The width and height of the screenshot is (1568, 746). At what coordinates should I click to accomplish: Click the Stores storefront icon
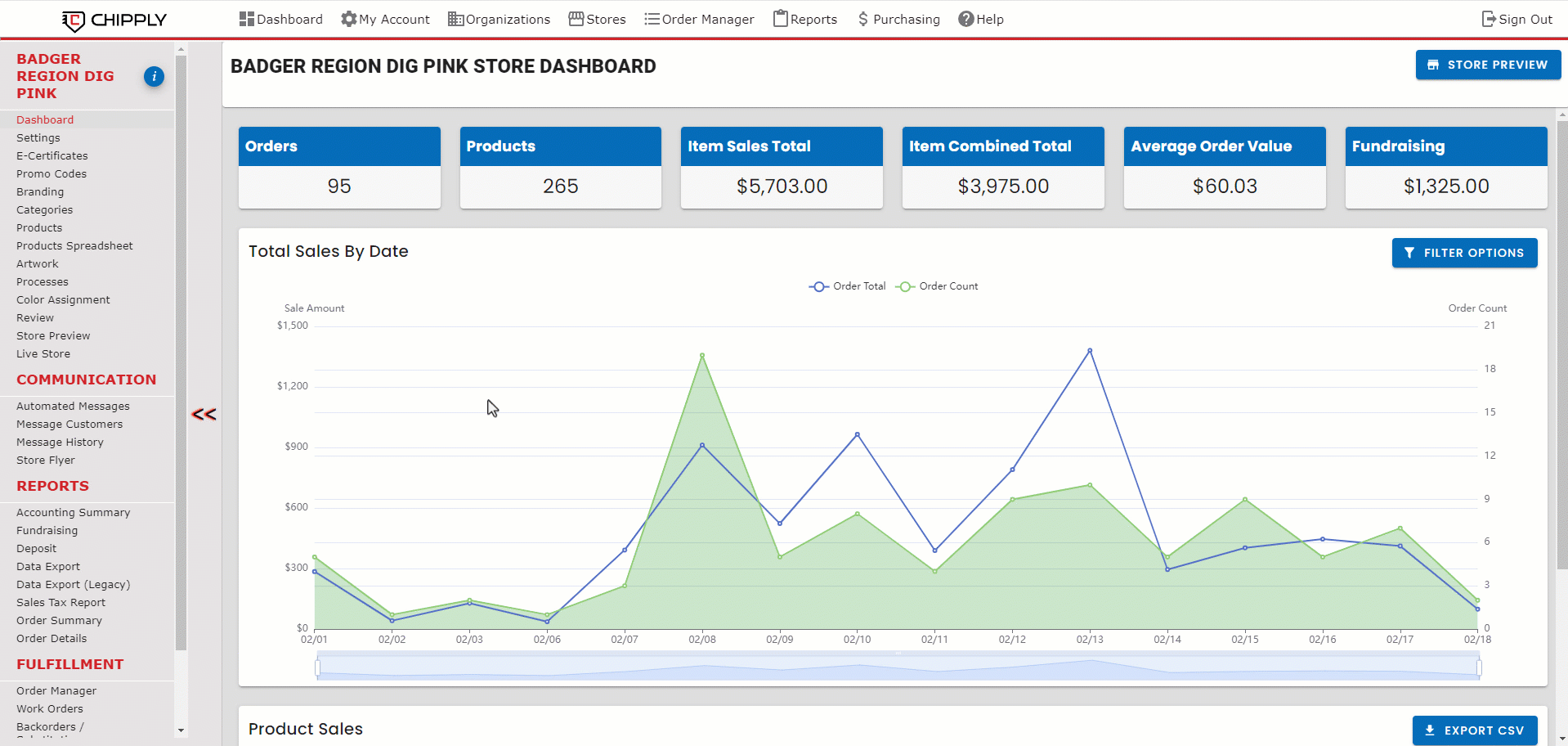tap(576, 19)
